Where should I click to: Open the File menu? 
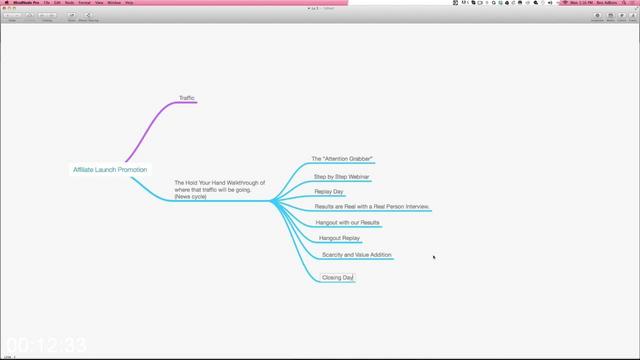point(47,2)
